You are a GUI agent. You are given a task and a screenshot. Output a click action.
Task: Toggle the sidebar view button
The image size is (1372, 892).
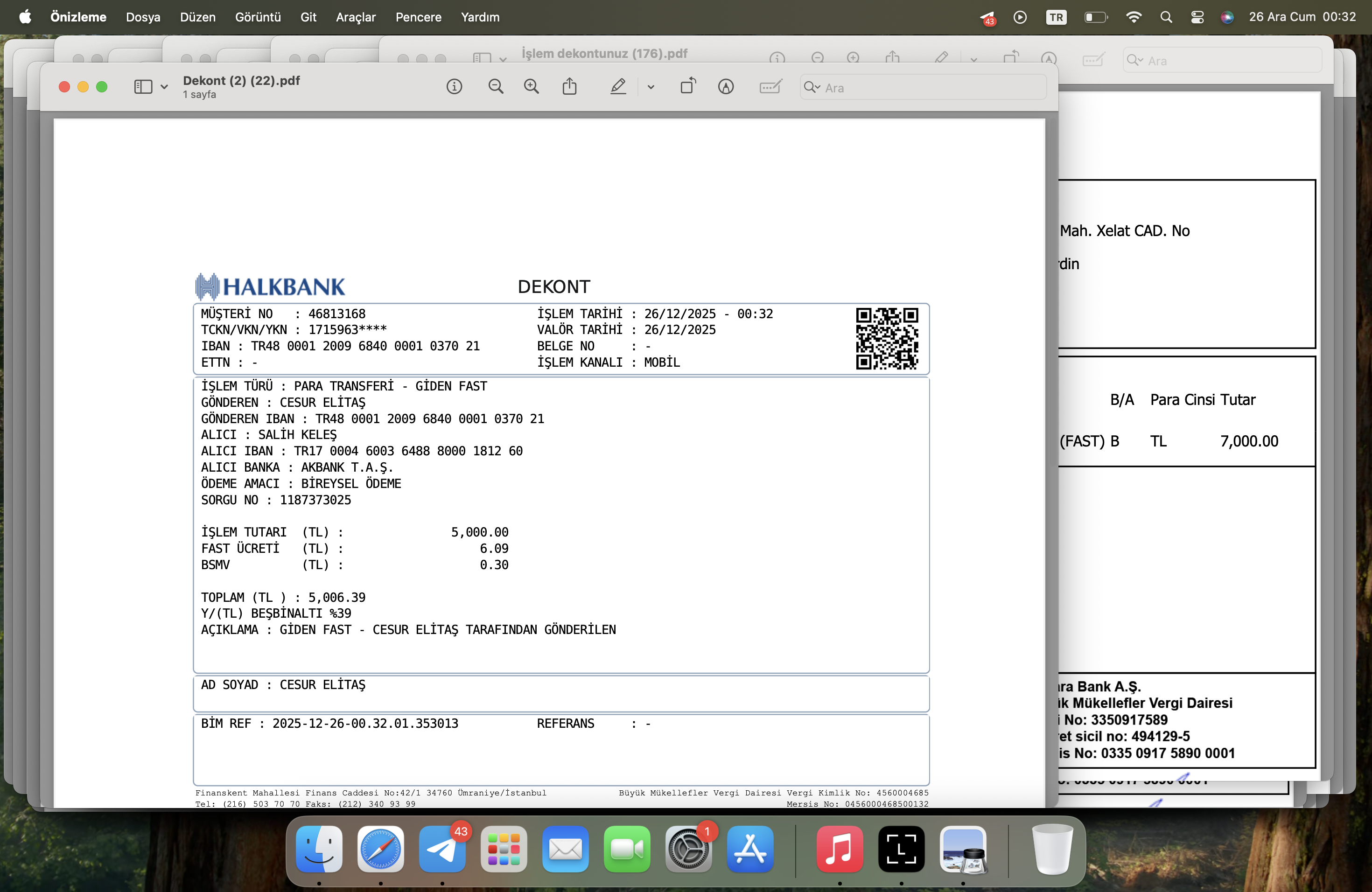coord(143,87)
